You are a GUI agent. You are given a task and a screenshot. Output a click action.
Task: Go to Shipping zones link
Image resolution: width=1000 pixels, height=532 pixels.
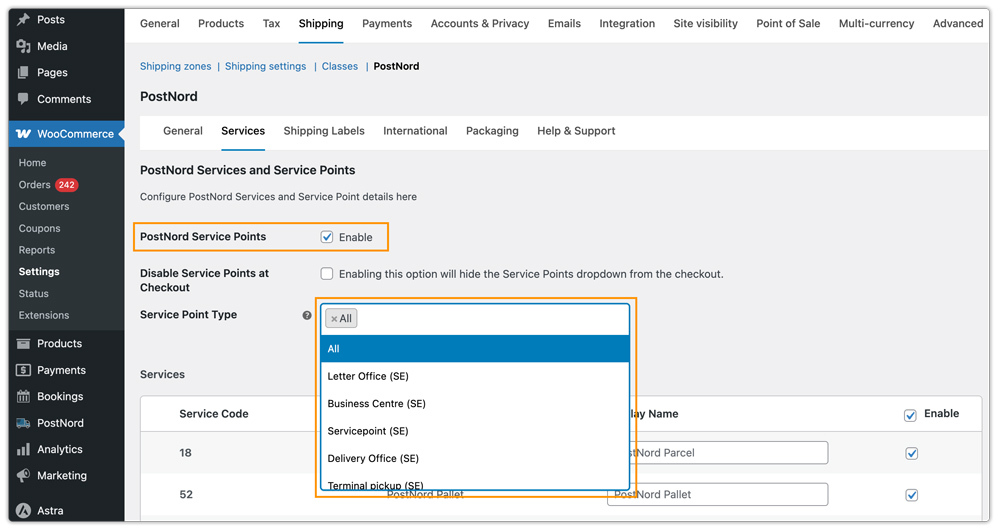[175, 66]
